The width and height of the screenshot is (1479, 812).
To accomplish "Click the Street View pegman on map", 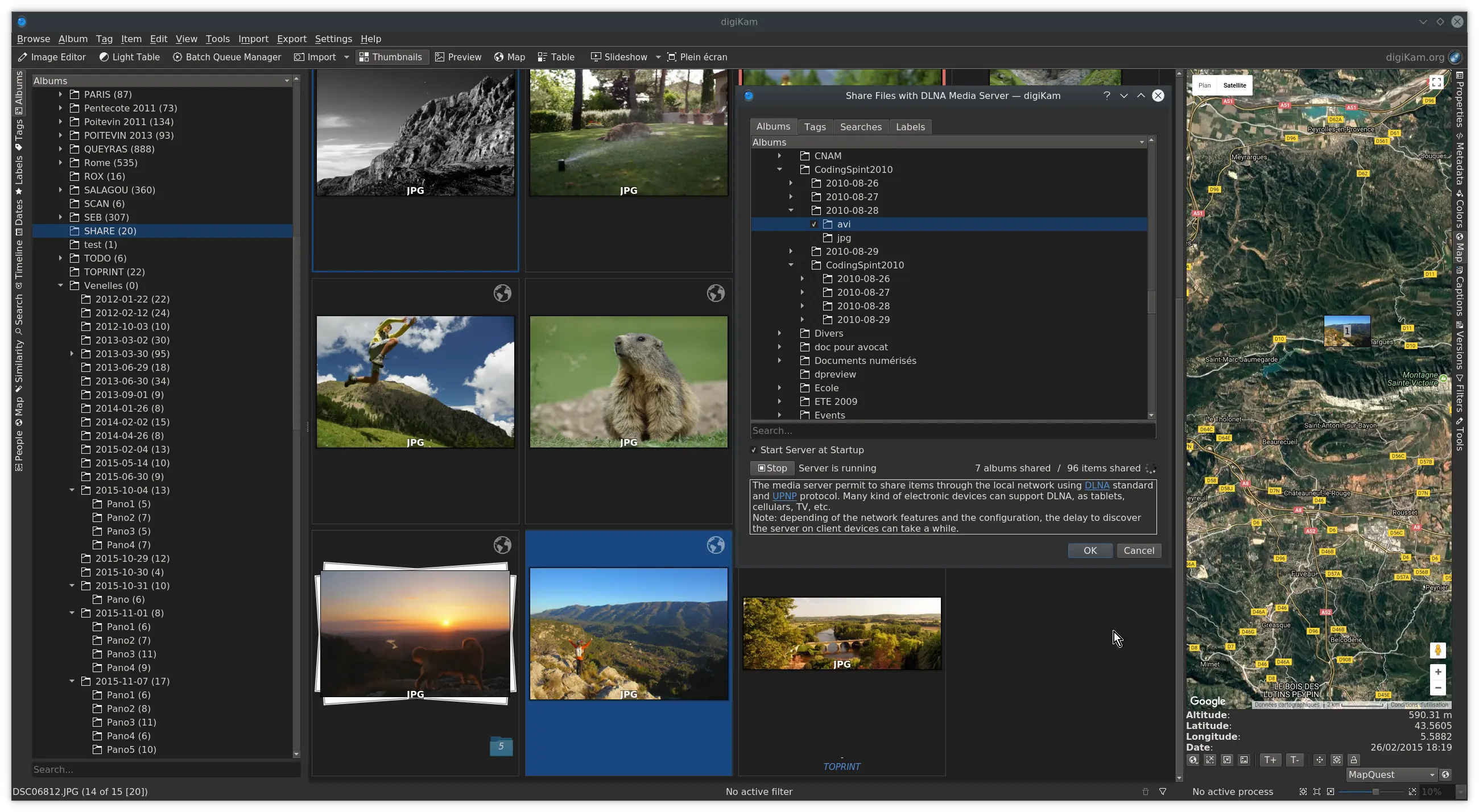I will point(1437,649).
